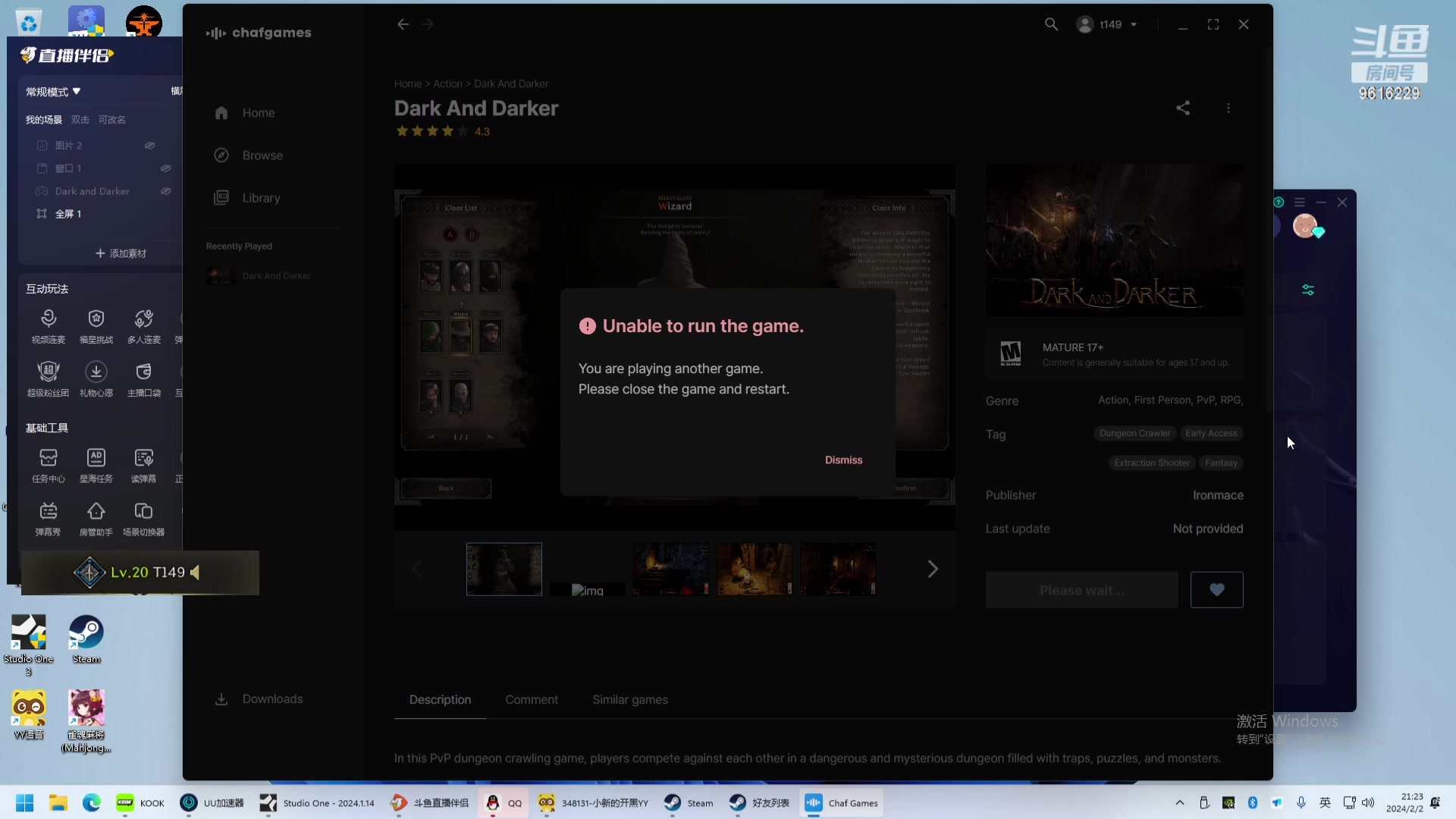Image resolution: width=1456 pixels, height=819 pixels.
Task: Select the 双击 option beside 我的场景
Action: (80, 120)
